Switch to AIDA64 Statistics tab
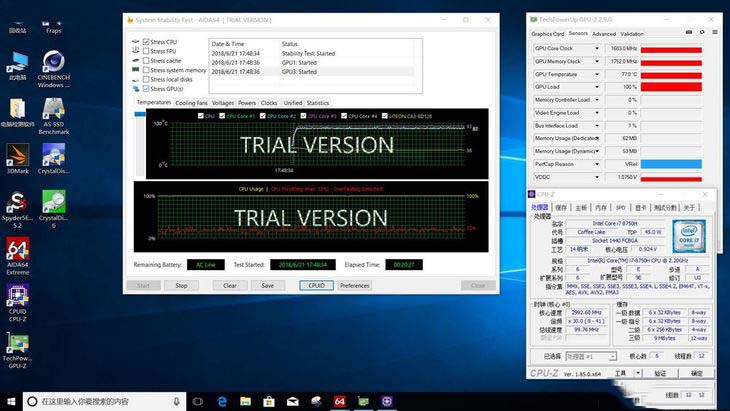Viewport: 730px width, 411px height. point(318,103)
